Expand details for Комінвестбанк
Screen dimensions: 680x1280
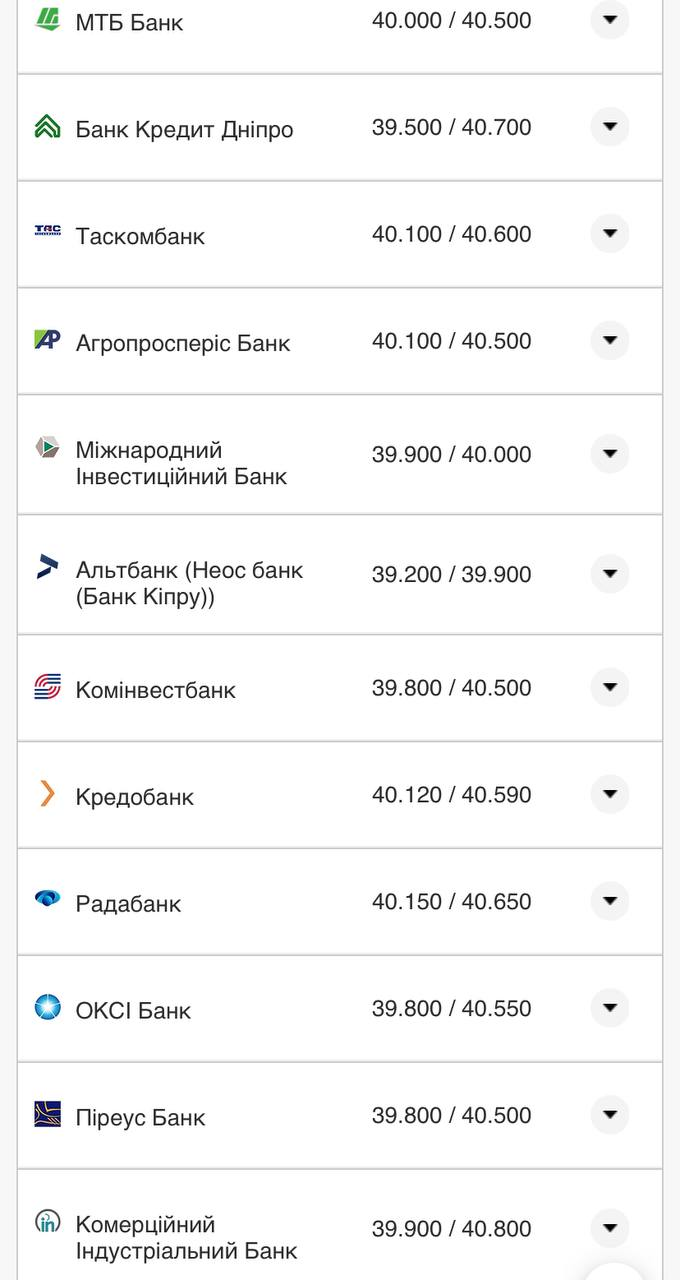(609, 686)
